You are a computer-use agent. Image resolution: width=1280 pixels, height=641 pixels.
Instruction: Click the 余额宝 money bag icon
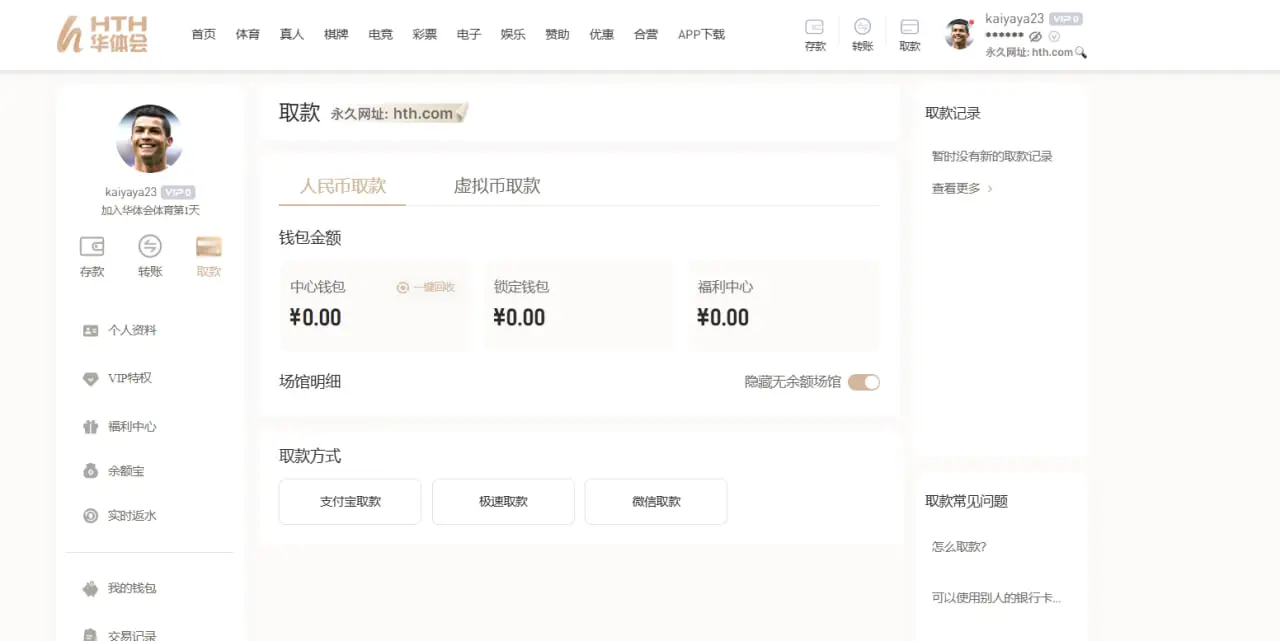[91, 471]
